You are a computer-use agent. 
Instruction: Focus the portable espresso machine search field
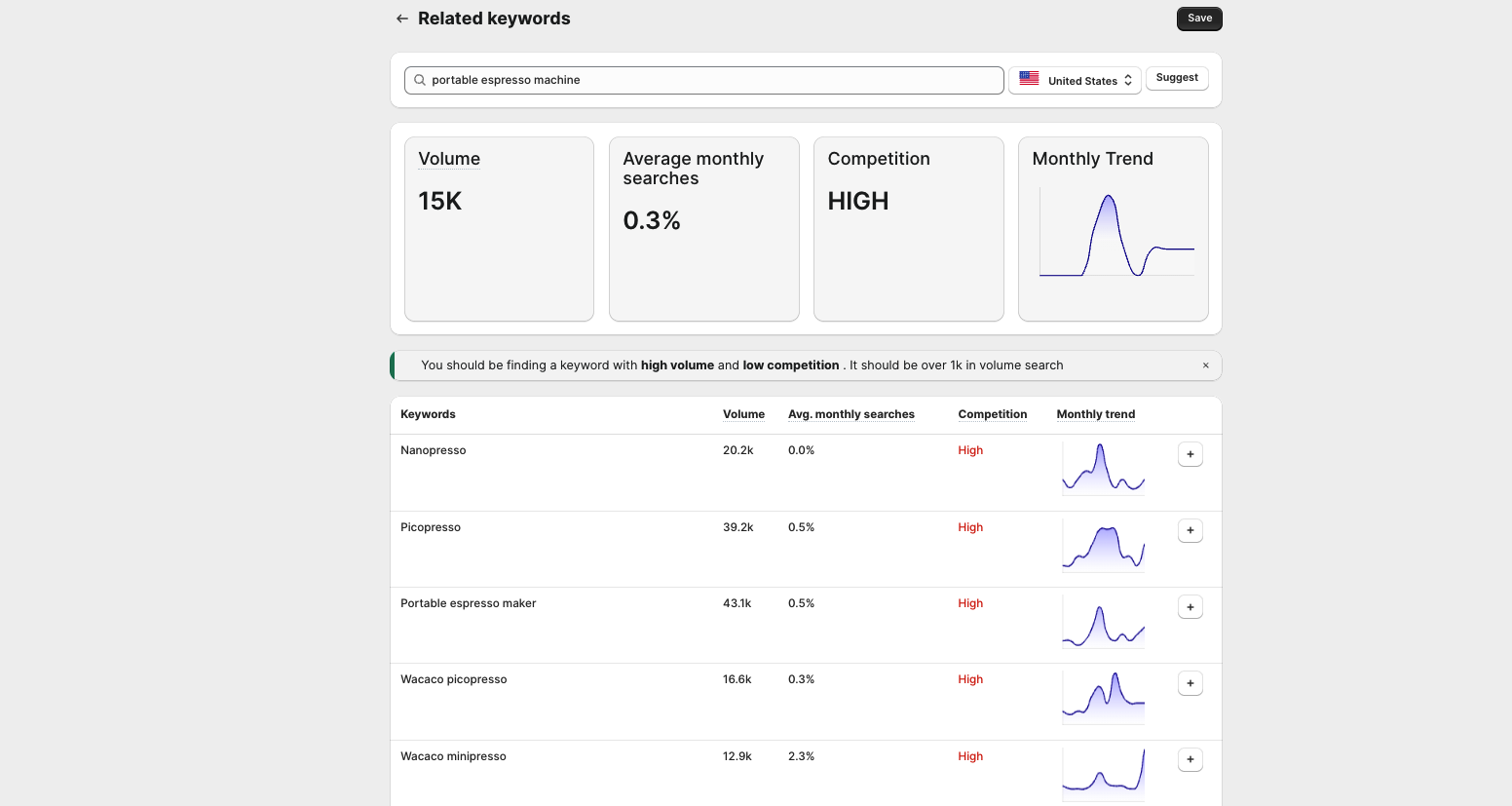[x=711, y=80]
